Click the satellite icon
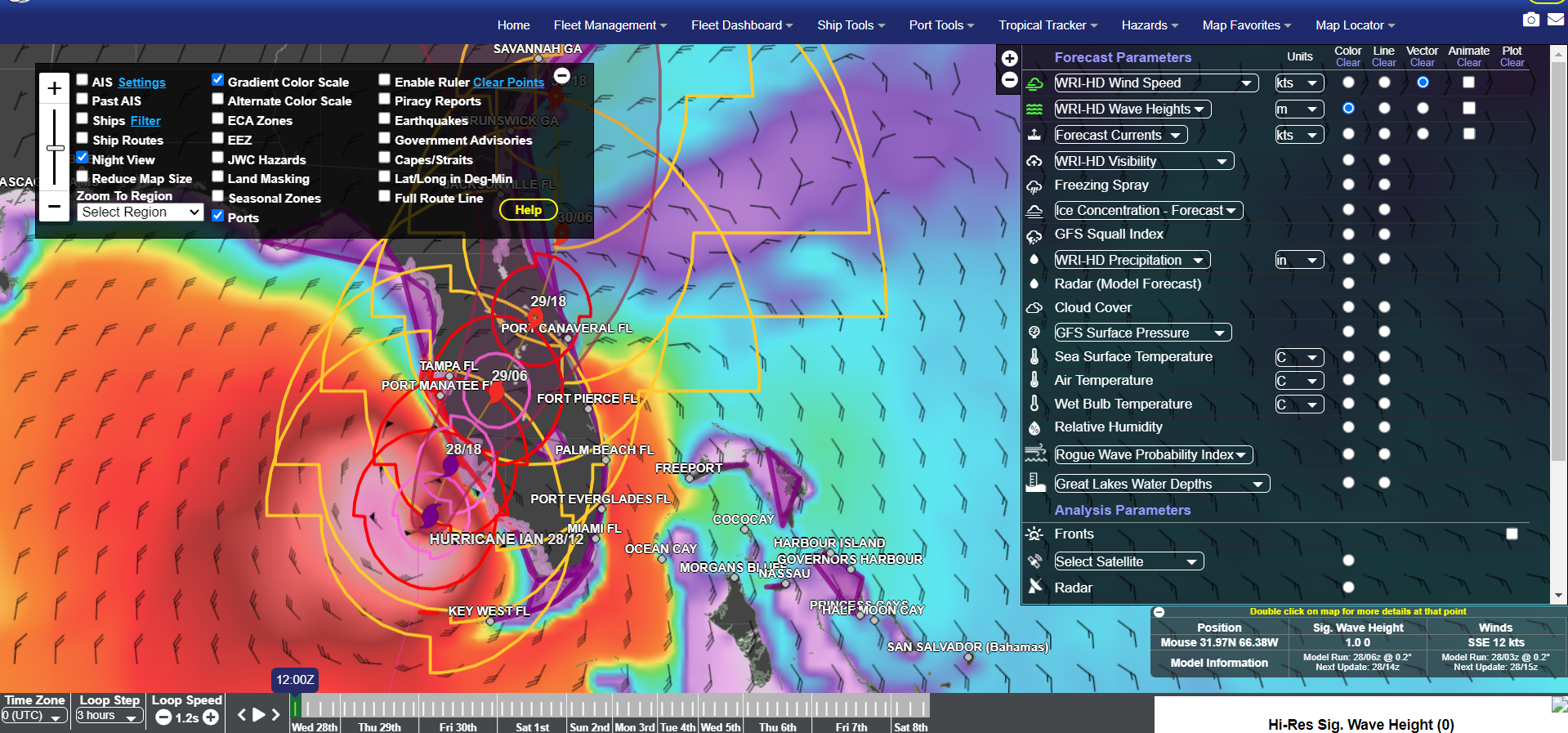Screen dimensions: 1568x733 tap(1034, 561)
